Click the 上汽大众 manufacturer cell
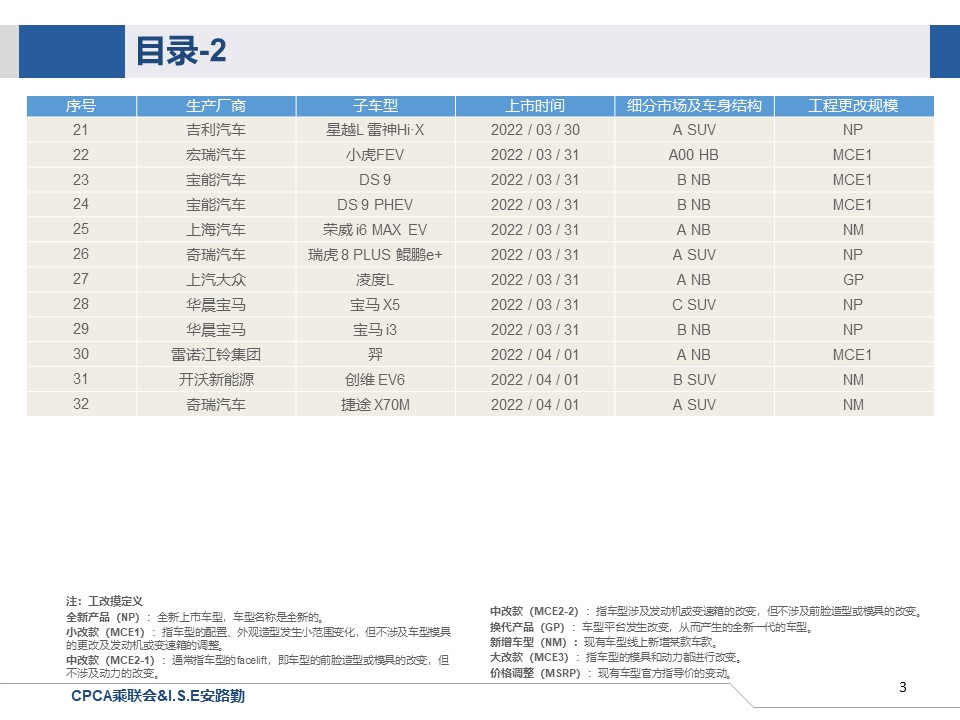This screenshot has height=720, width=960. 216,280
